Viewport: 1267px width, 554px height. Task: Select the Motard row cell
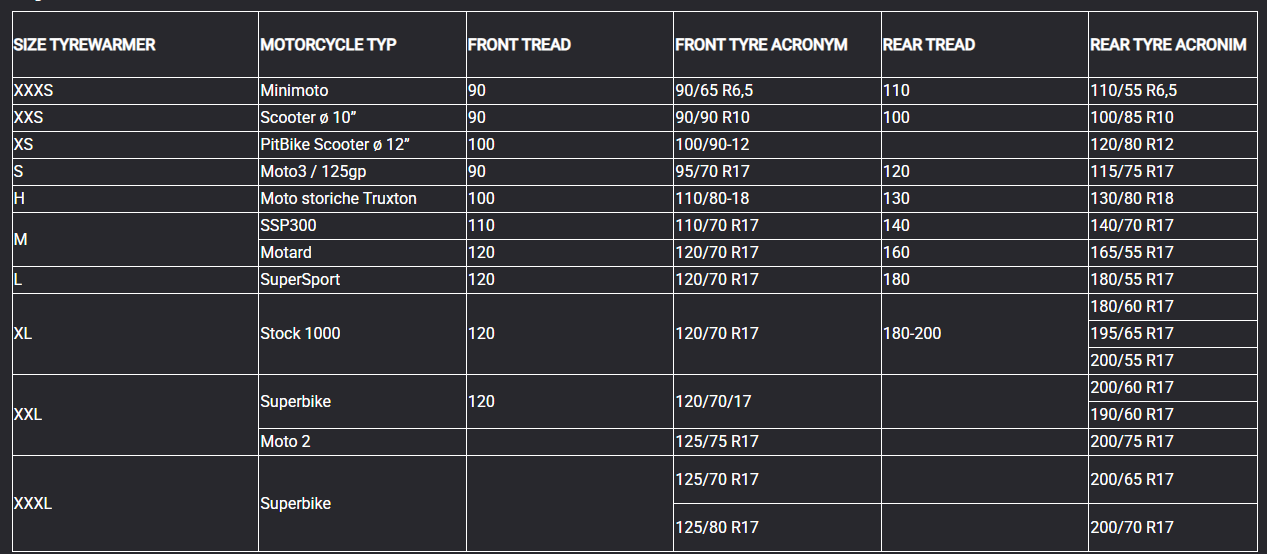286,253
